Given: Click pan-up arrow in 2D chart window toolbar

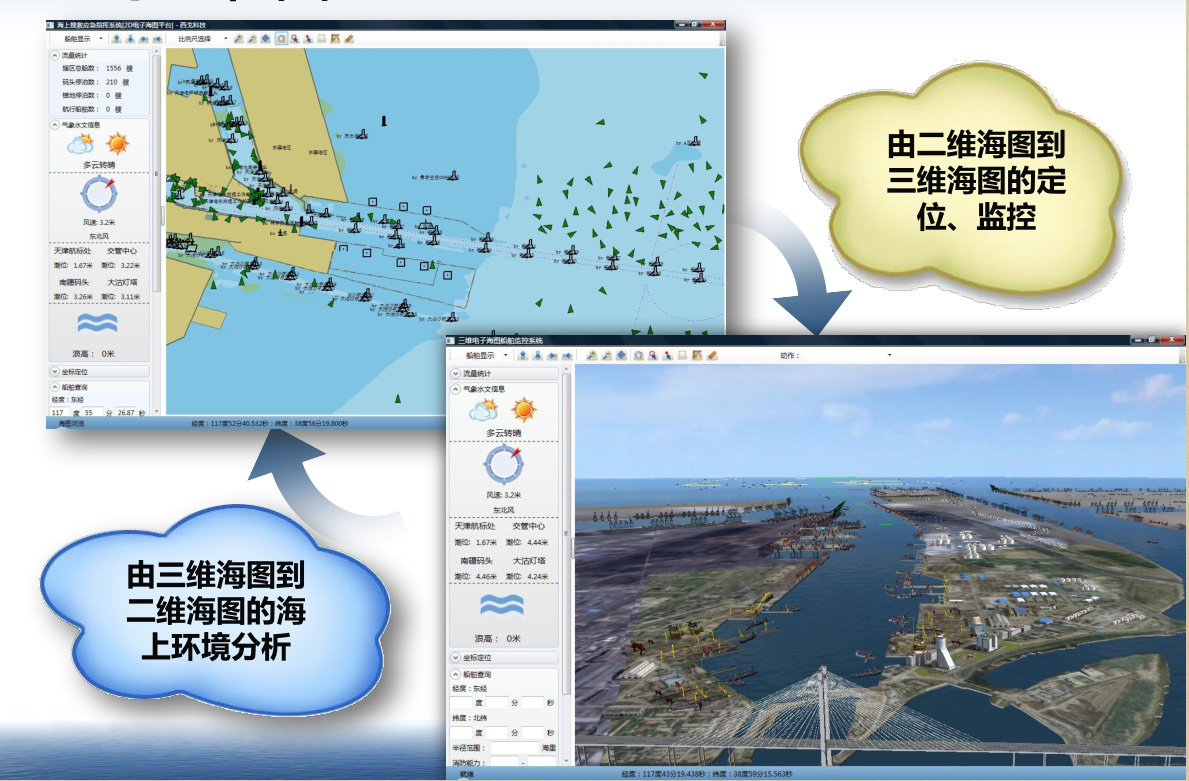Looking at the screenshot, I should tap(117, 38).
